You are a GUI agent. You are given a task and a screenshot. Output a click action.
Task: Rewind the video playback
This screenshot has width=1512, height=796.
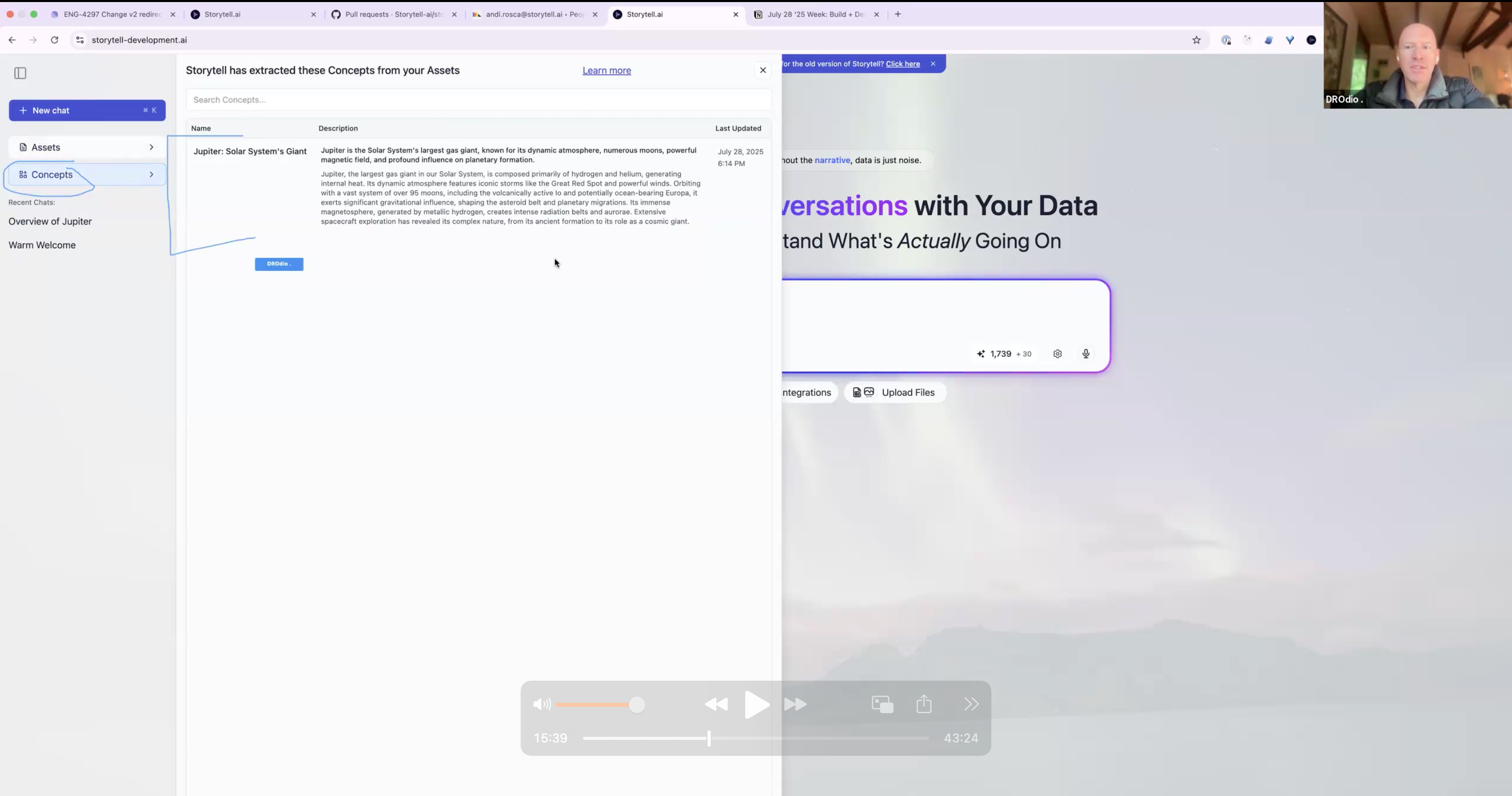point(716,704)
